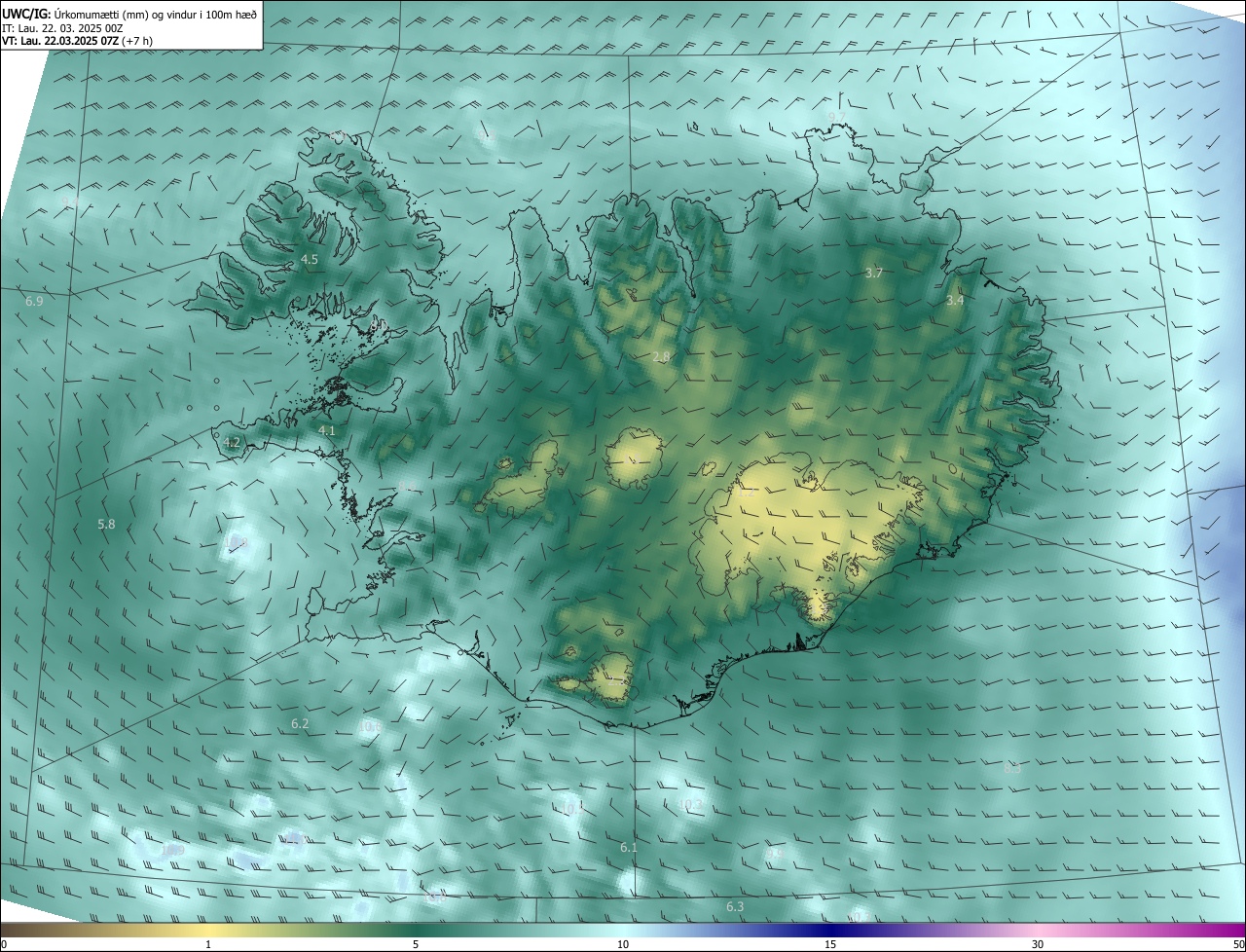Click the 5.8 value label
This screenshot has height=952, width=1246.
pos(106,525)
